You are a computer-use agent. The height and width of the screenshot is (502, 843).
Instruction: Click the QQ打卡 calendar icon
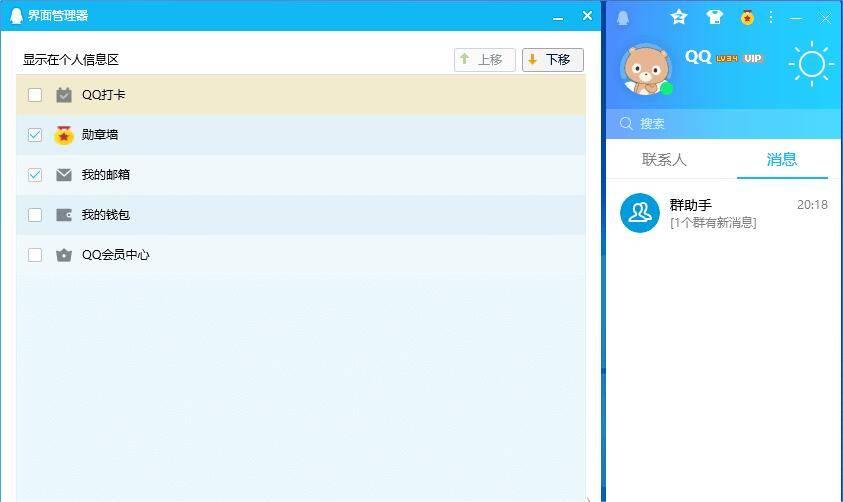[x=64, y=95]
